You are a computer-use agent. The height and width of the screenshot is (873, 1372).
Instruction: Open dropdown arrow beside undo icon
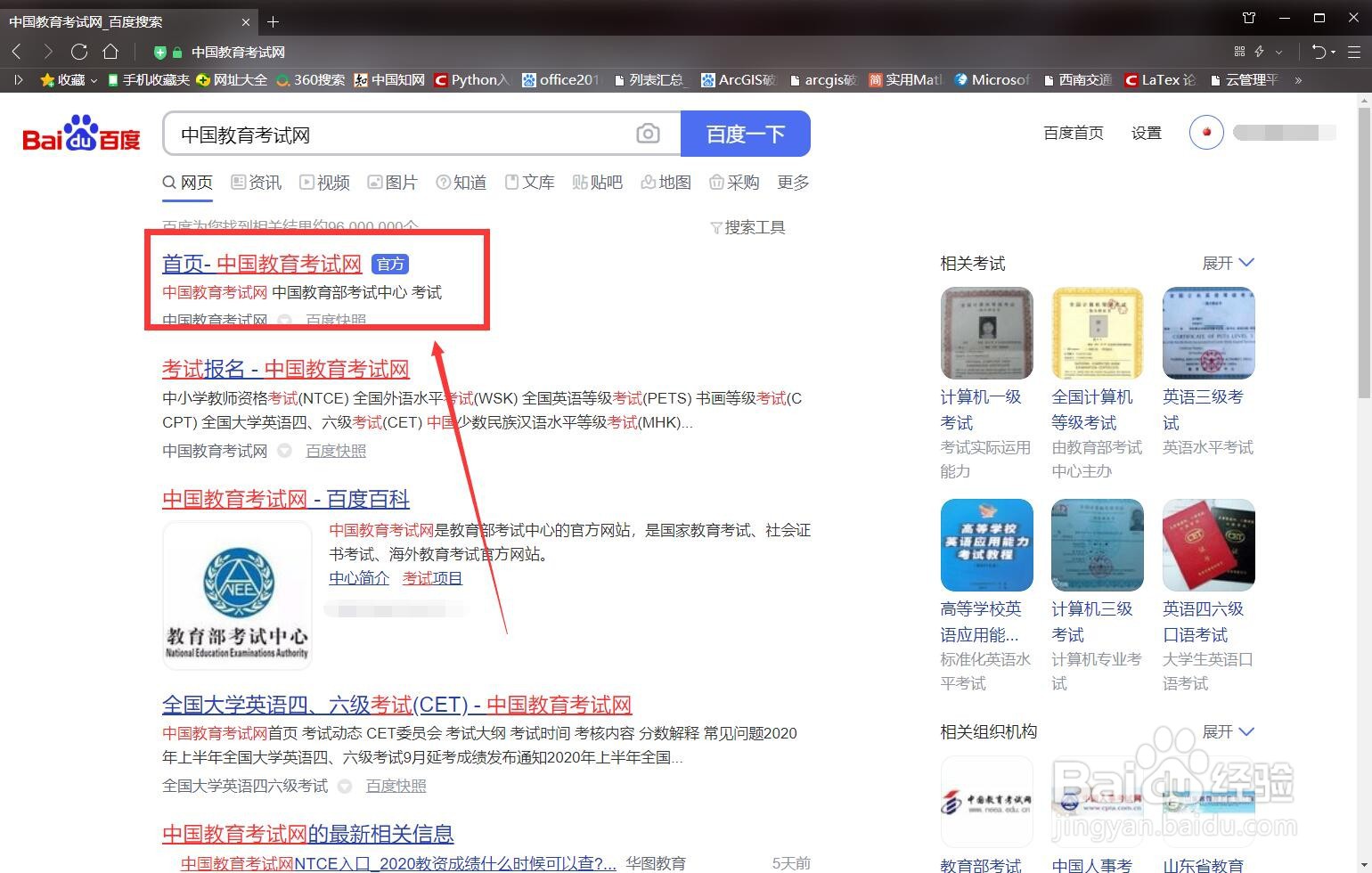click(x=1333, y=52)
